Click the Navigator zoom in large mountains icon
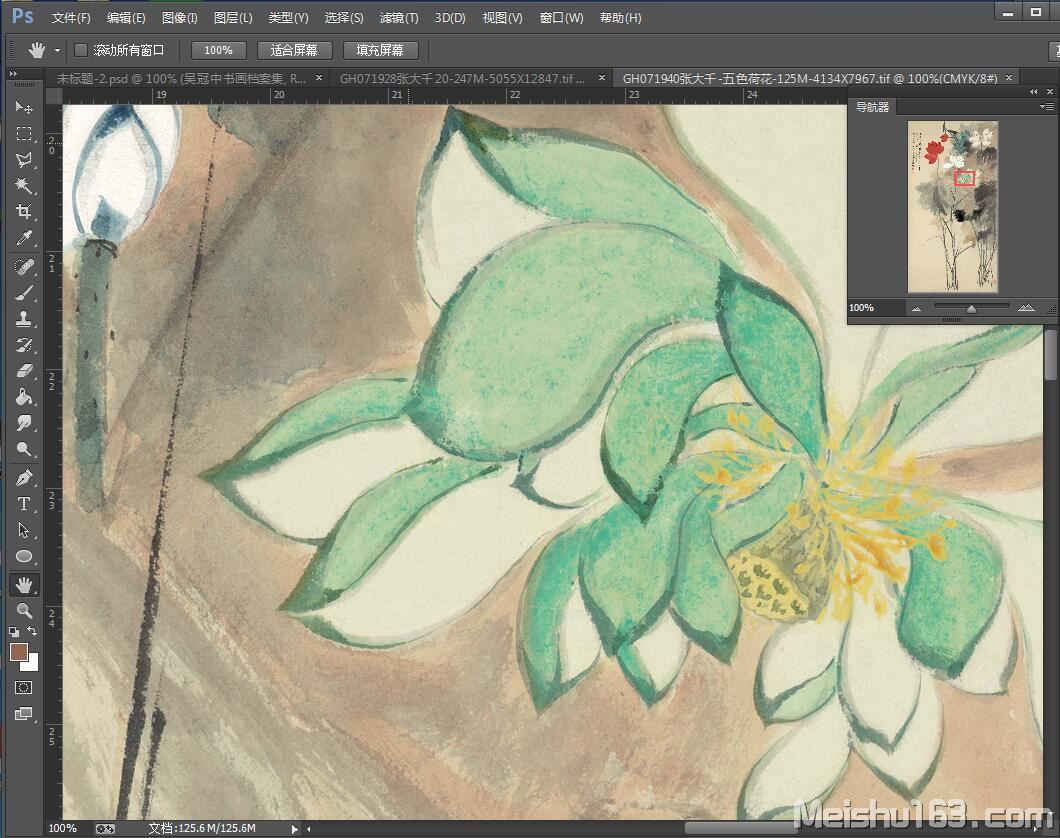Image resolution: width=1060 pixels, height=838 pixels. coord(1026,307)
